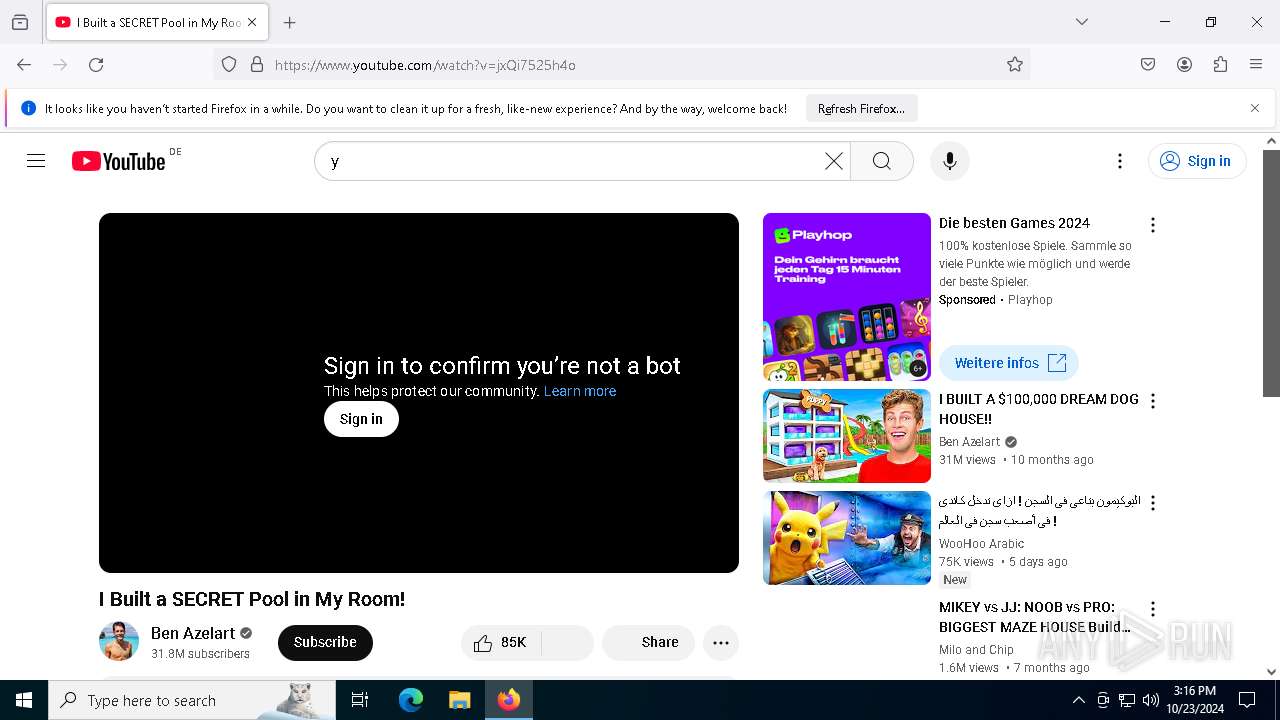
Task: Select video title I Built a SECRET Pool
Action: [x=252, y=599]
